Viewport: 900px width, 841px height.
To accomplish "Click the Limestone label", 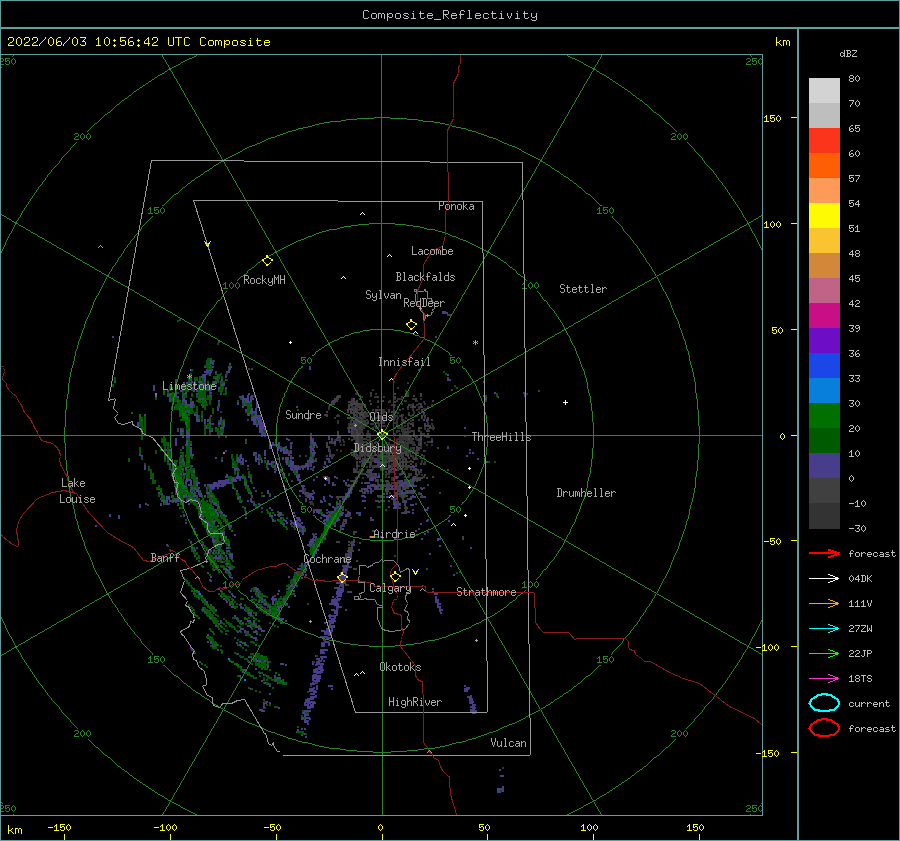I will pyautogui.click(x=189, y=386).
